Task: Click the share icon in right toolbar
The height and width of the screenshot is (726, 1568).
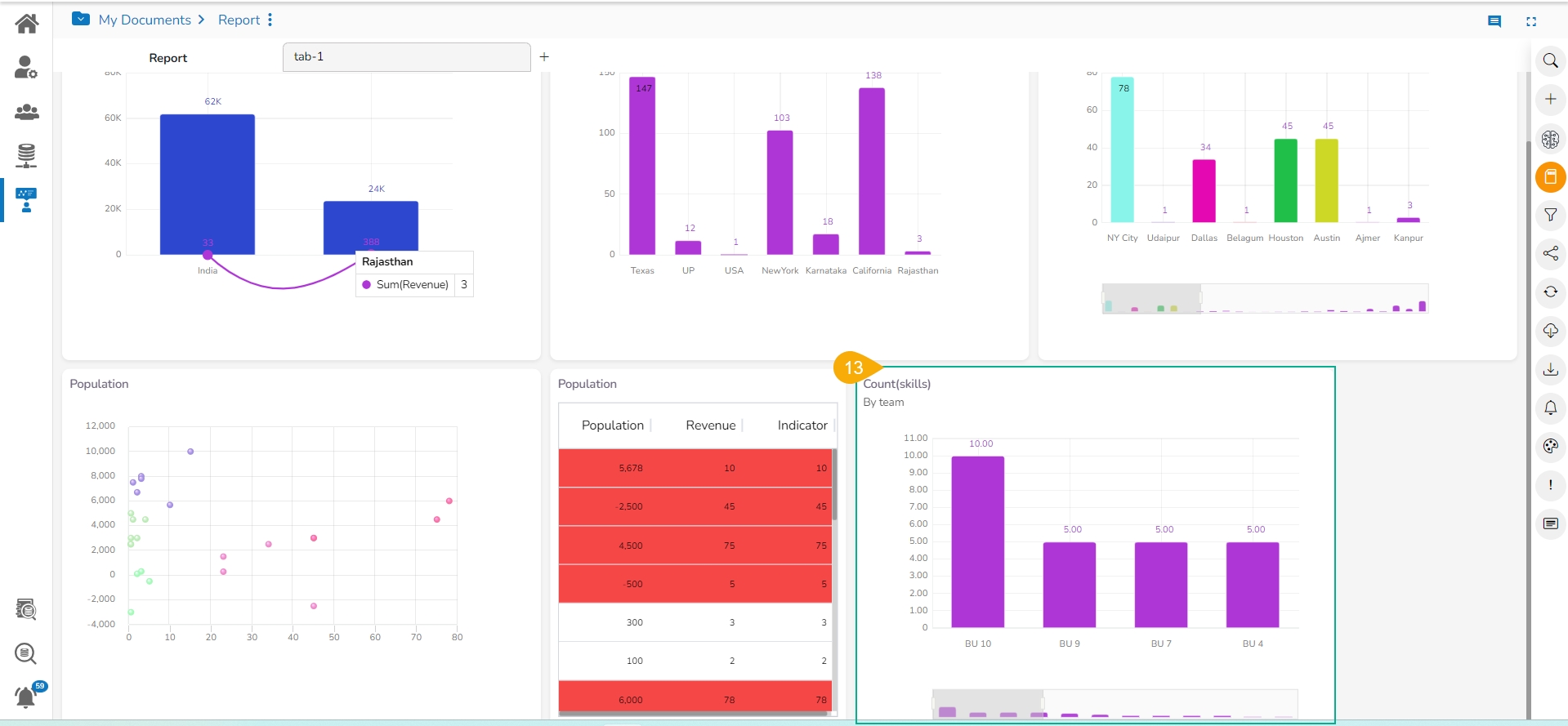Action: (x=1550, y=253)
